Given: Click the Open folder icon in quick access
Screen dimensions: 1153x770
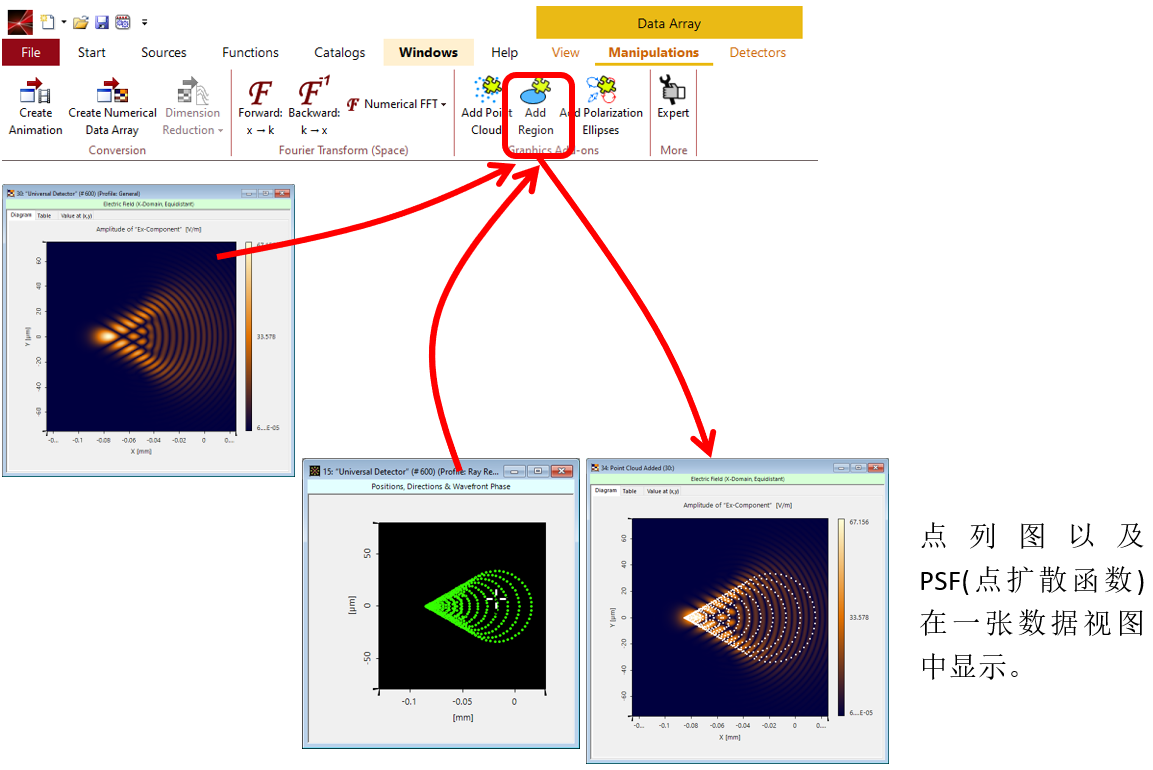Looking at the screenshot, I should click(x=81, y=22).
